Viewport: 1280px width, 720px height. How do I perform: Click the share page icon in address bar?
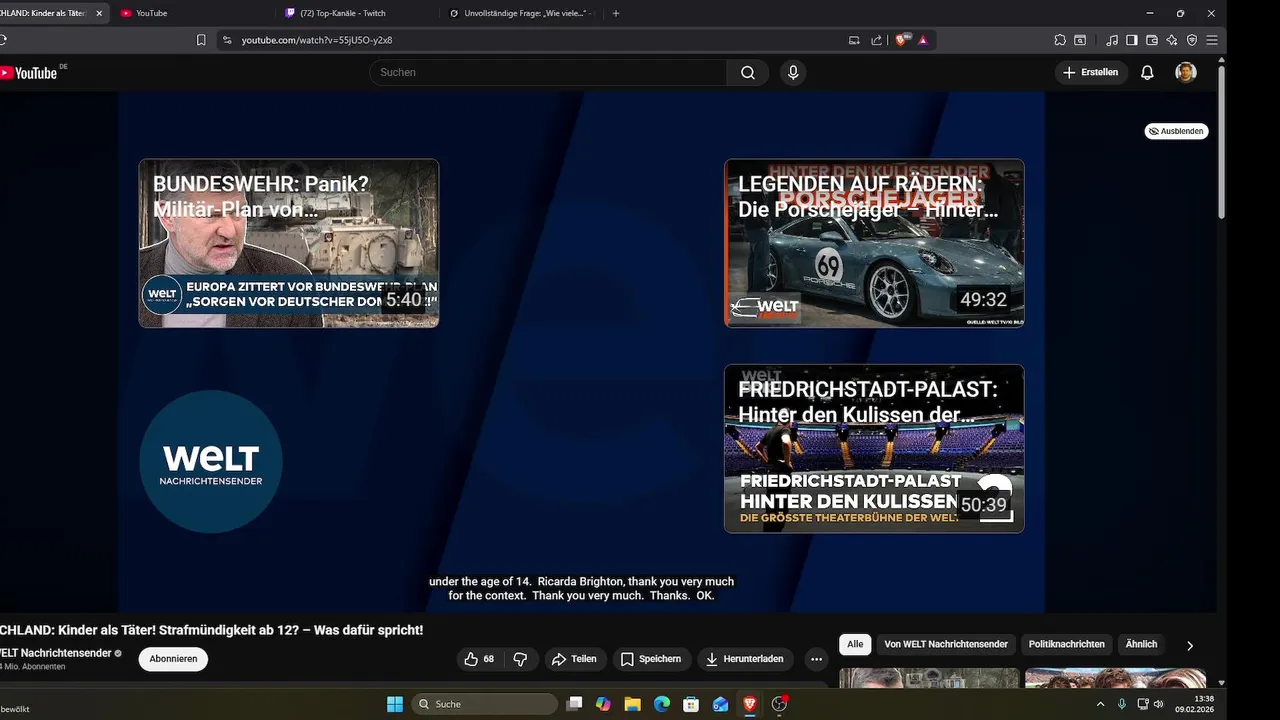click(877, 40)
